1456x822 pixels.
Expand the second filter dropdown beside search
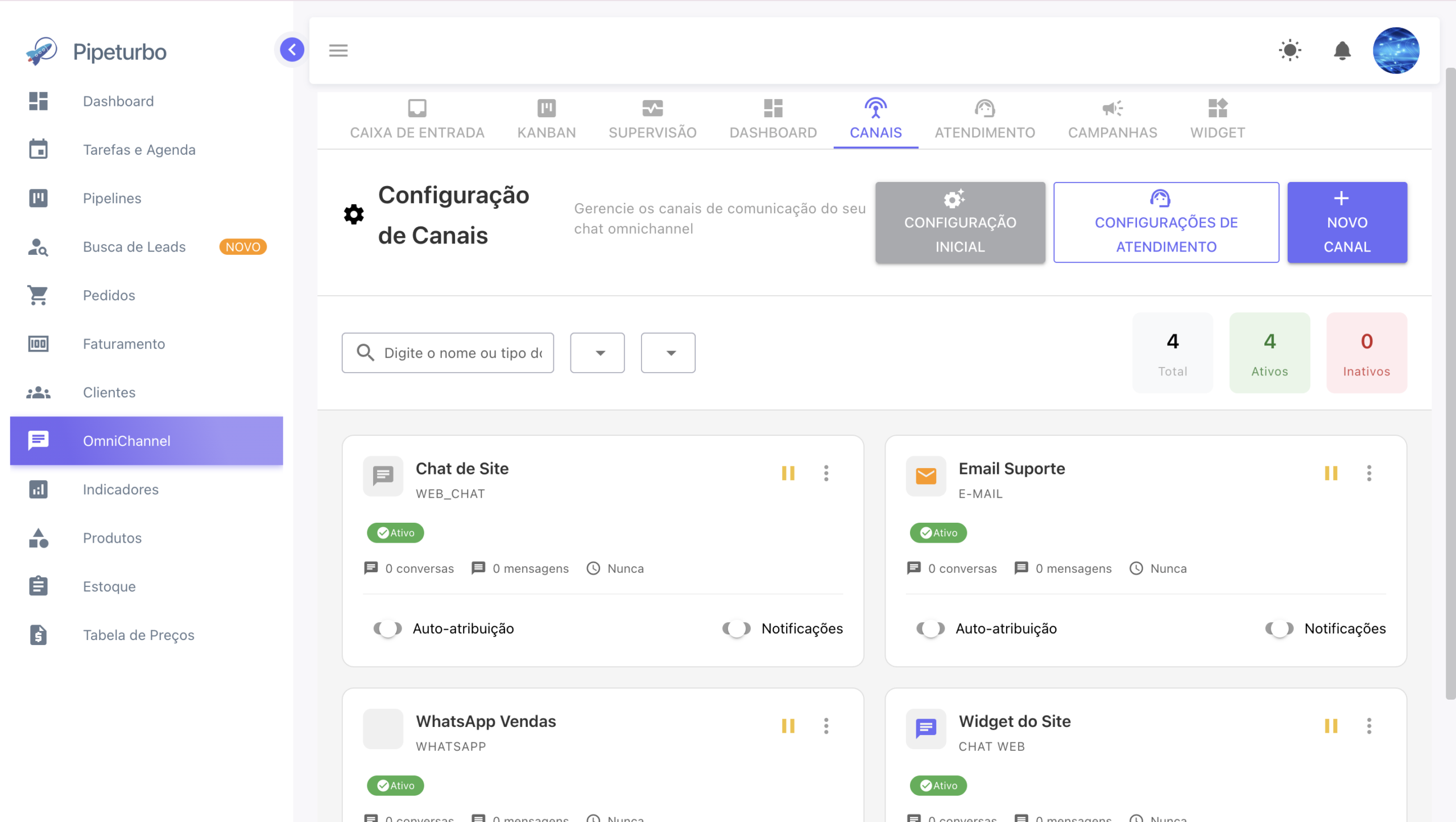click(668, 353)
